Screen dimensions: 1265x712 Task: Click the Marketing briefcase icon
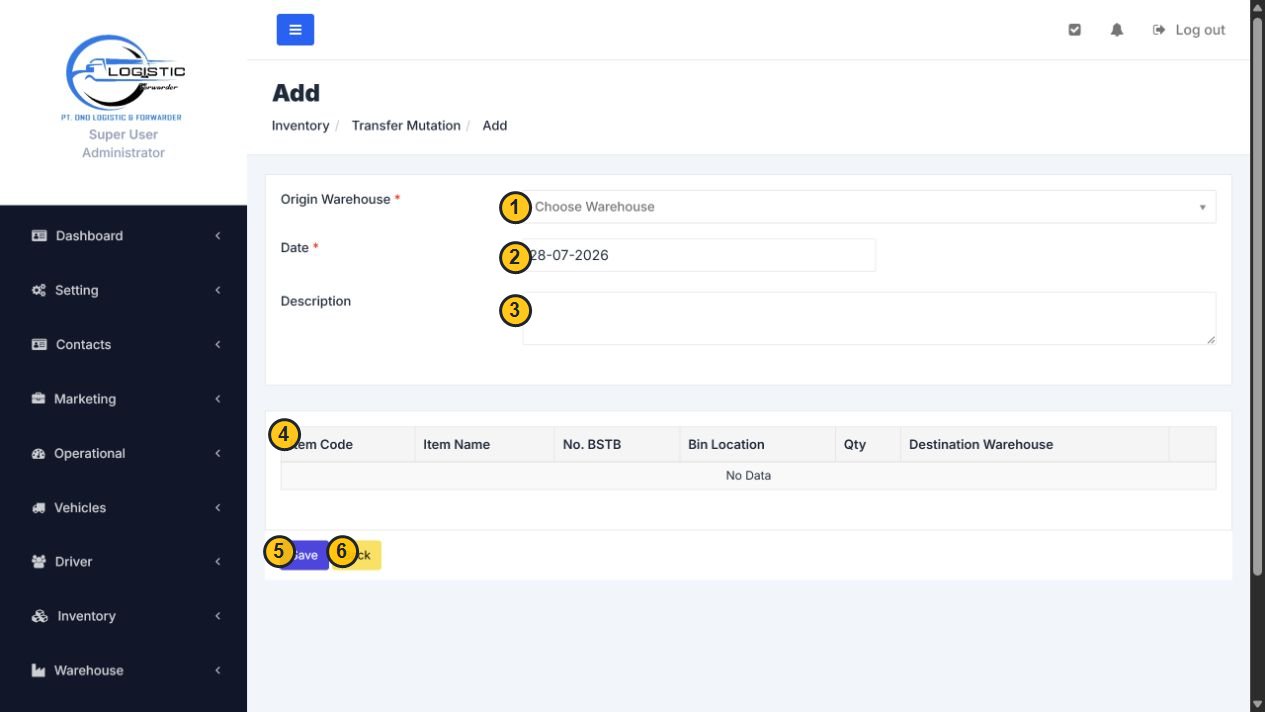tap(39, 399)
